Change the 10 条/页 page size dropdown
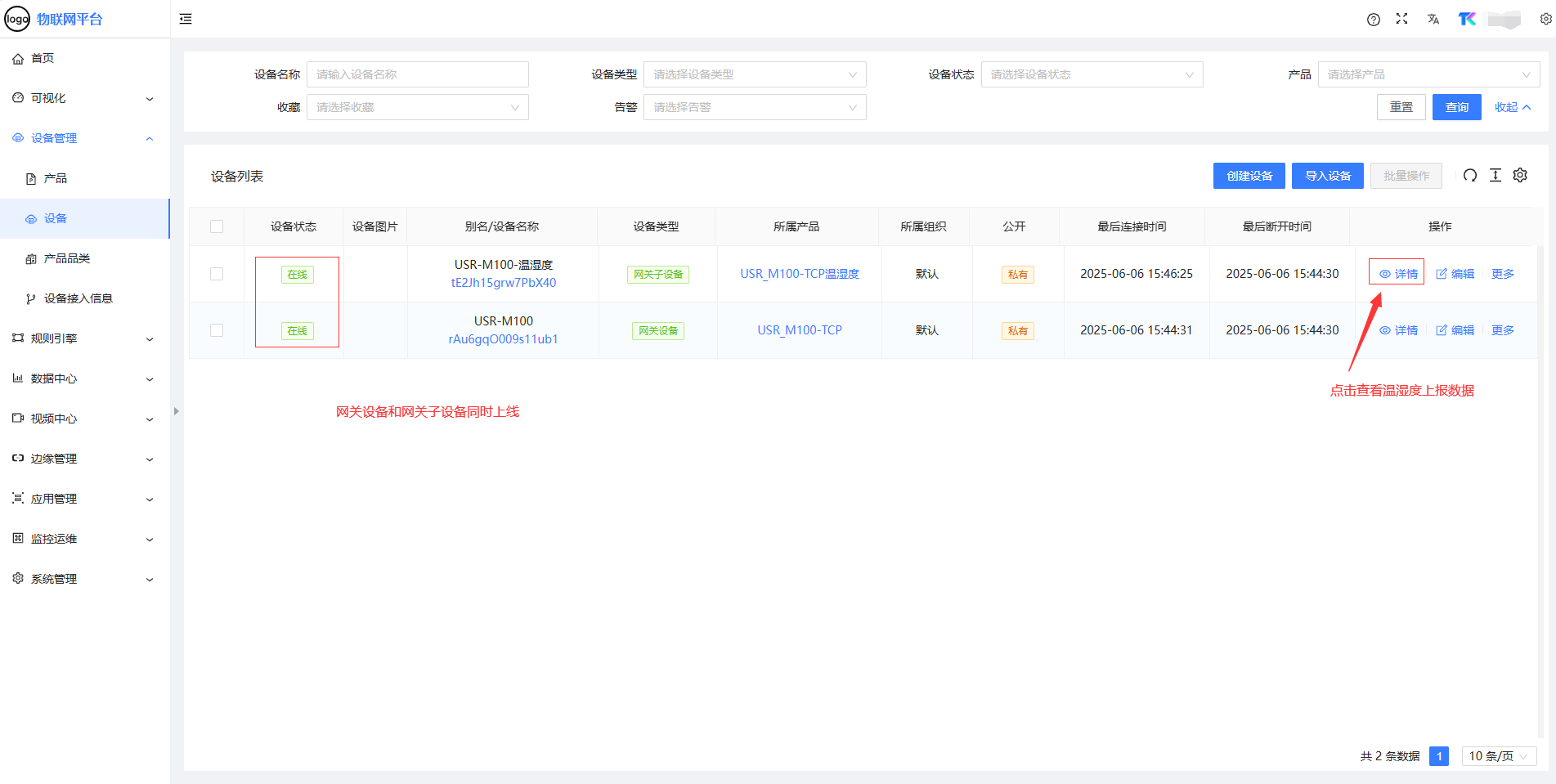This screenshot has height=784, width=1556. (1498, 756)
